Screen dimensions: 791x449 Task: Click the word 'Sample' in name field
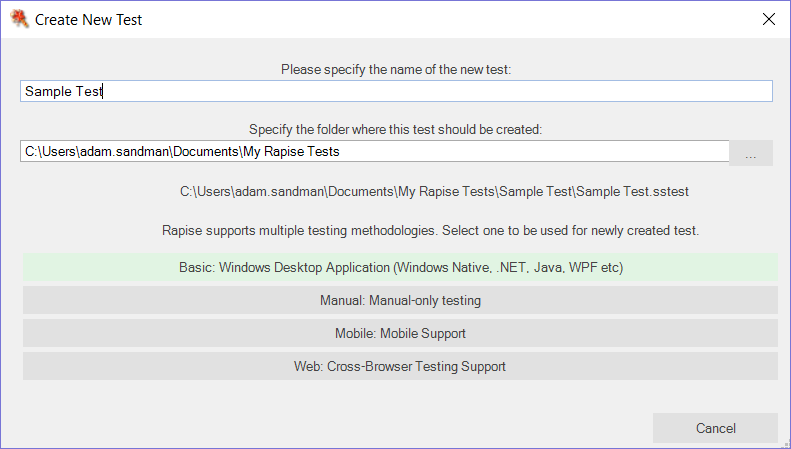(48, 92)
